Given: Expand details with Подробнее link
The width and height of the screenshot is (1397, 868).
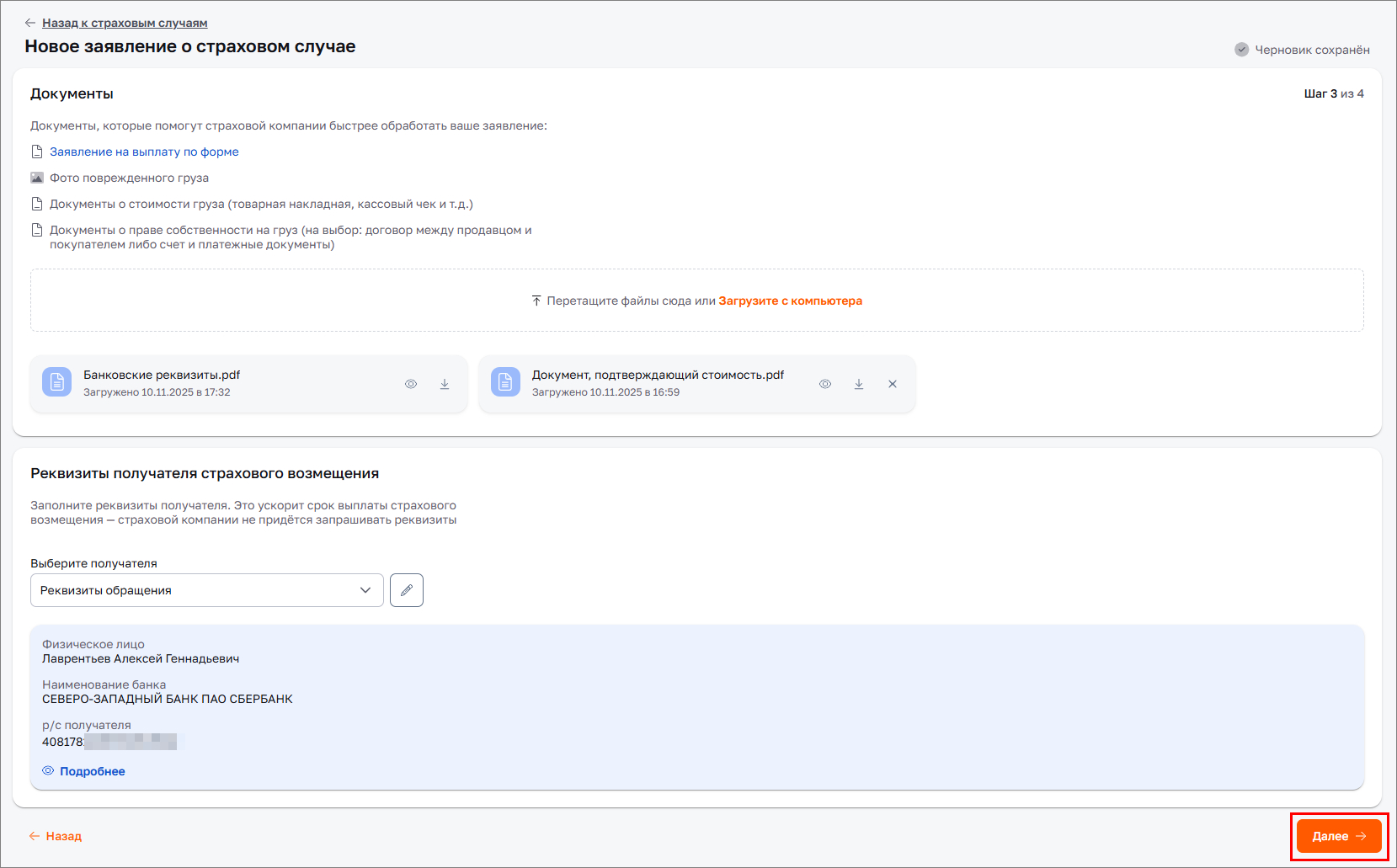Looking at the screenshot, I should (x=92, y=771).
